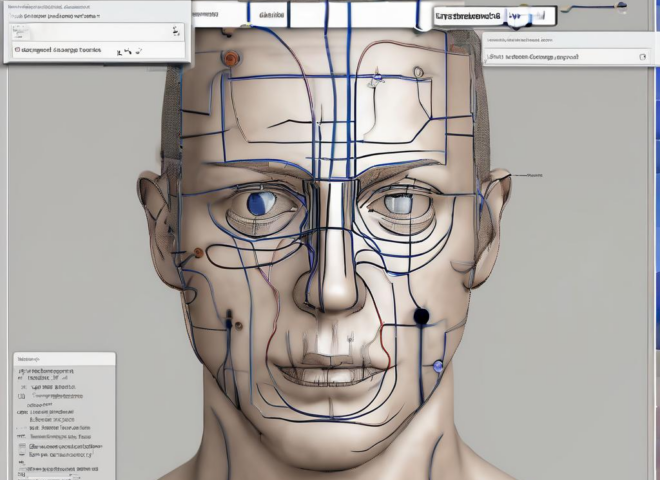Switch to the center tab in the top bar
This screenshot has width=660, height=480.
pyautogui.click(x=269, y=15)
